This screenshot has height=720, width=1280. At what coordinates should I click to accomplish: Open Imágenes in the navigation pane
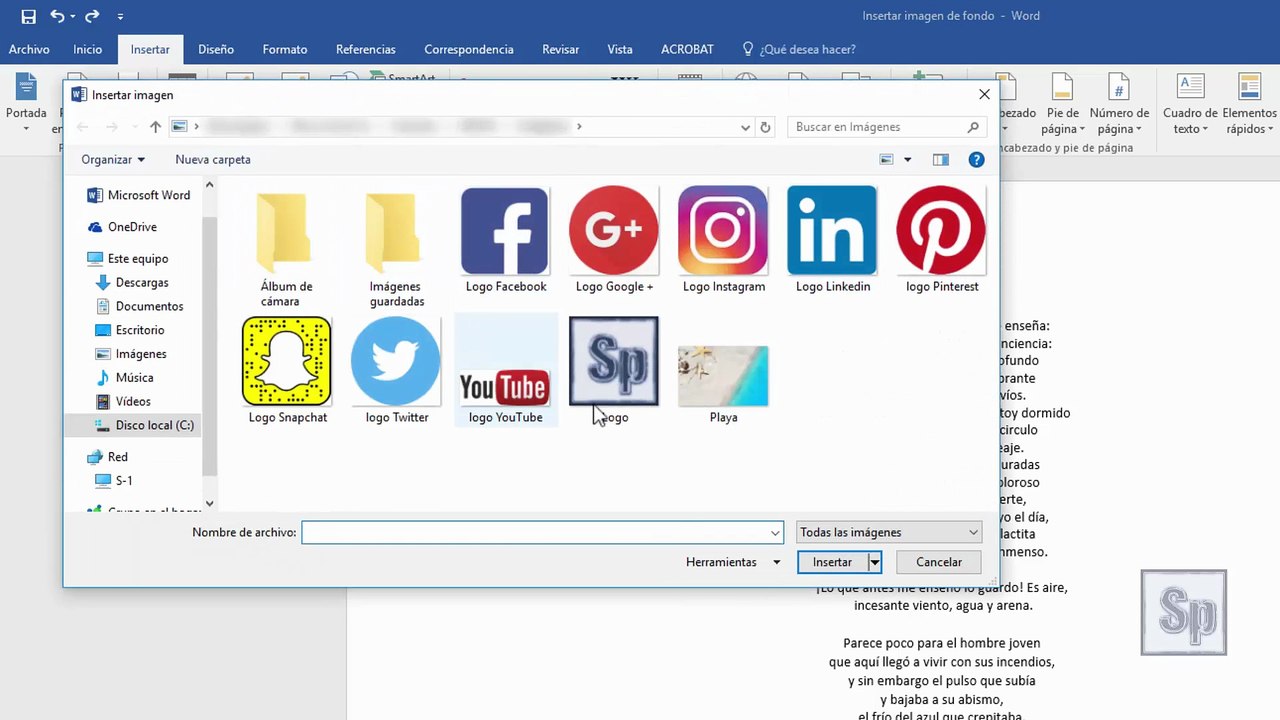[130, 354]
